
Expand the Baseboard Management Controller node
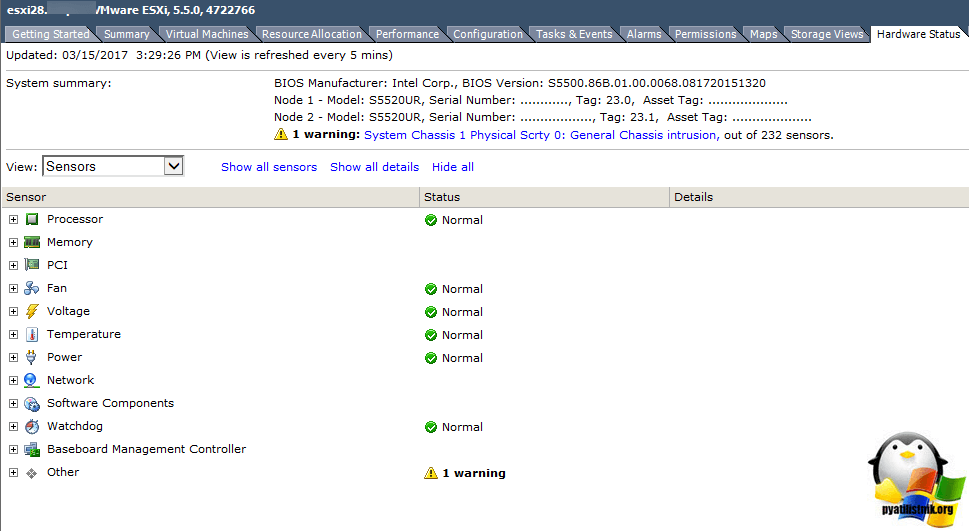coord(13,449)
